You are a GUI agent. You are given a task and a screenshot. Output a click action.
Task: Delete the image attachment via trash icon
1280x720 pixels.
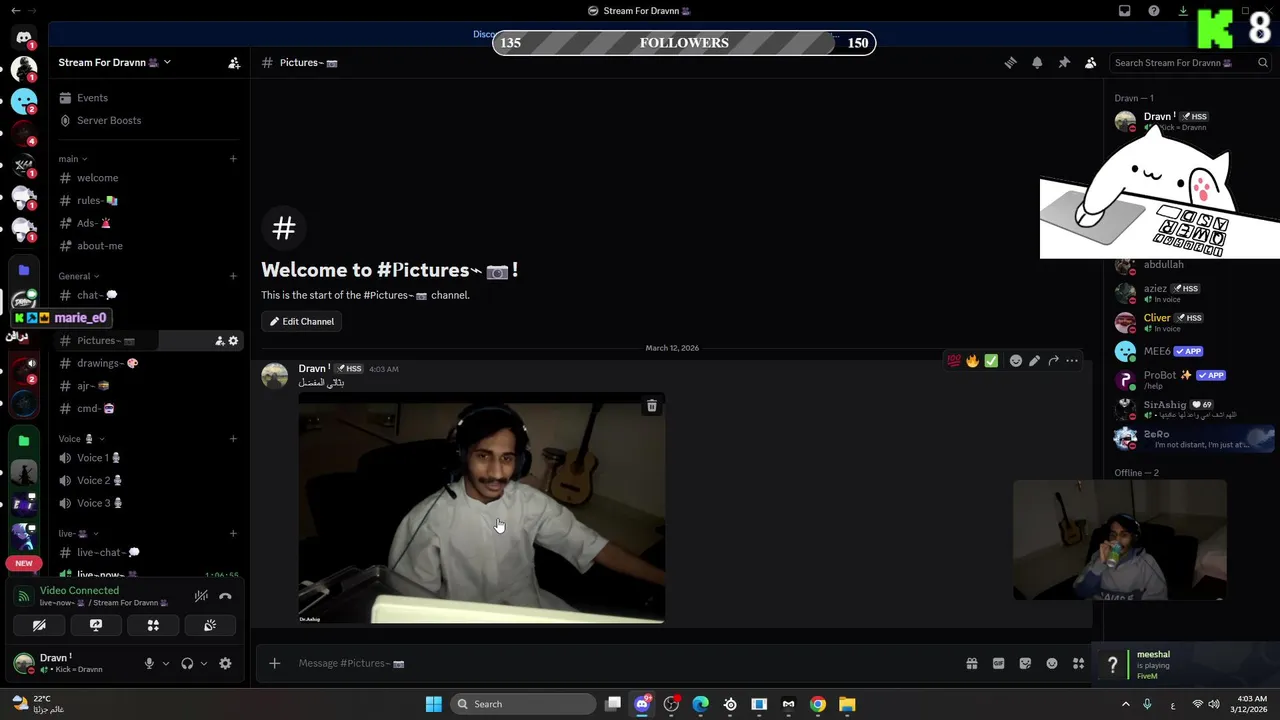click(652, 405)
